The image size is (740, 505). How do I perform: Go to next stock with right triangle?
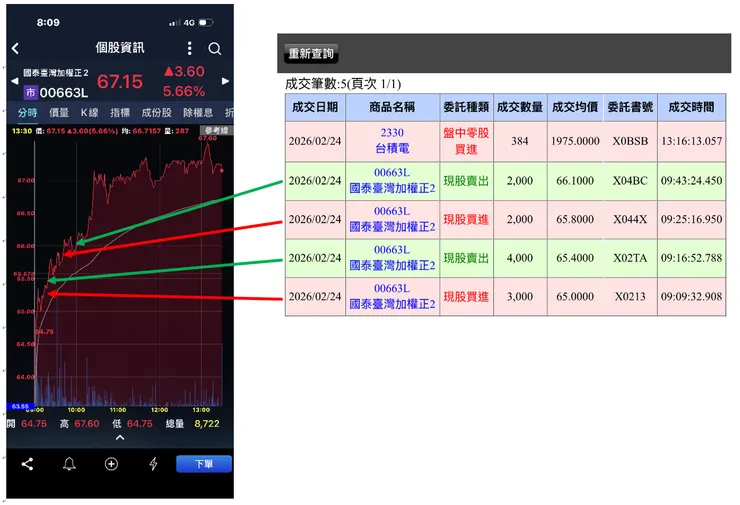tap(226, 81)
